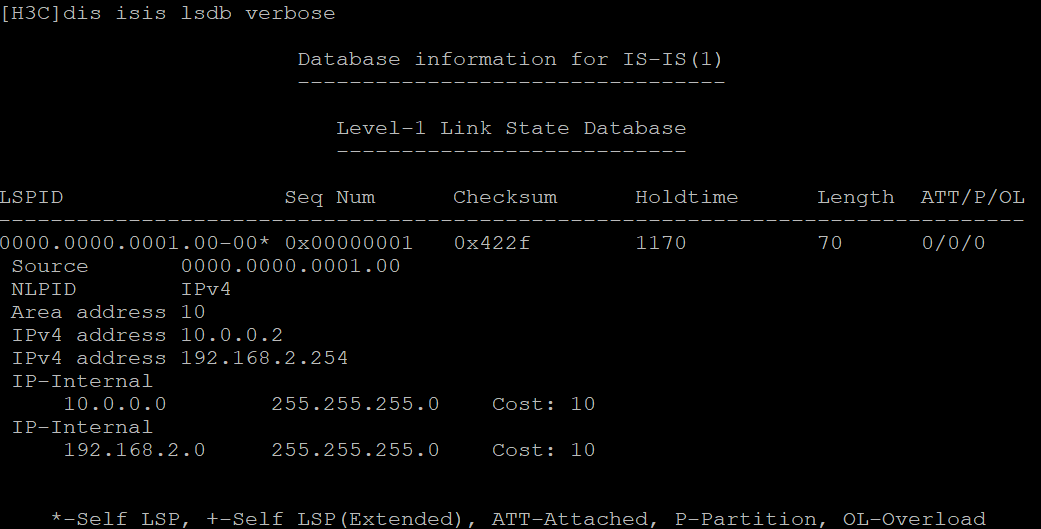
Task: Click the checksum value 0x422f
Action: point(492,243)
